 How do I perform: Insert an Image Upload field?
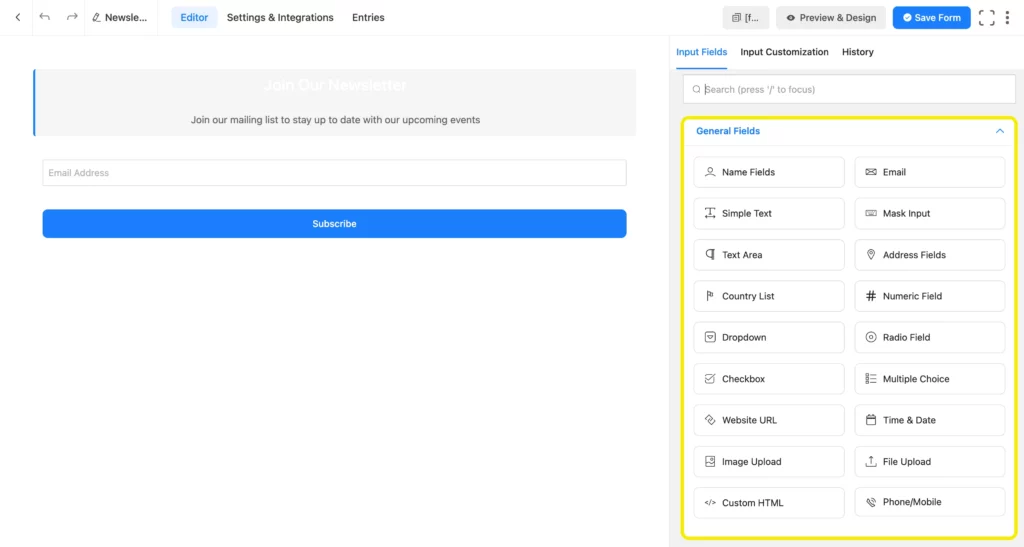tap(769, 461)
